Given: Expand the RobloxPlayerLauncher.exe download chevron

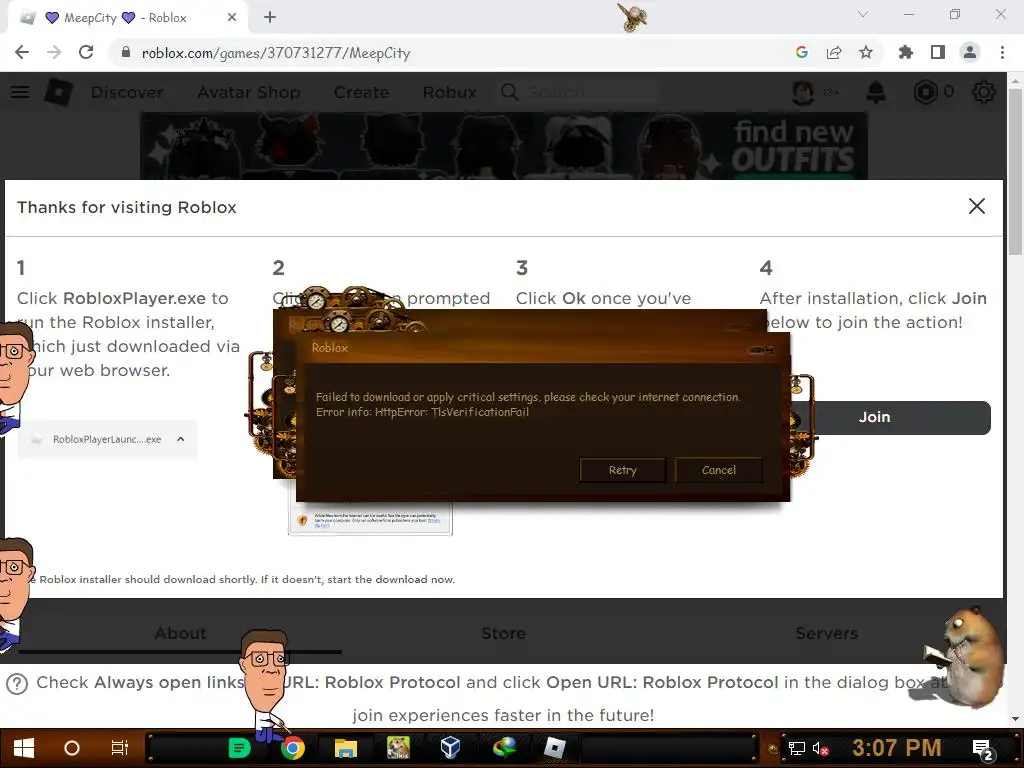Looking at the screenshot, I should [181, 440].
